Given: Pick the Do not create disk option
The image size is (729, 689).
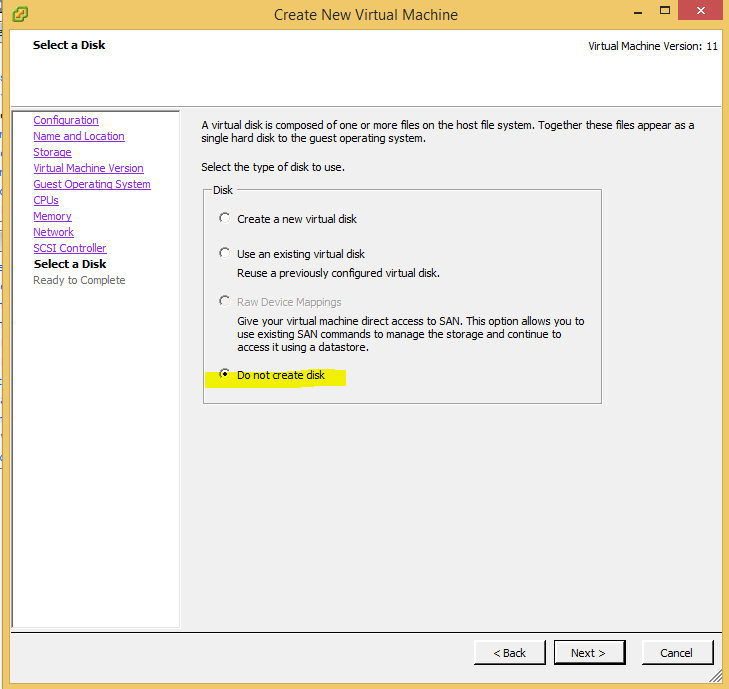Looking at the screenshot, I should point(224,375).
